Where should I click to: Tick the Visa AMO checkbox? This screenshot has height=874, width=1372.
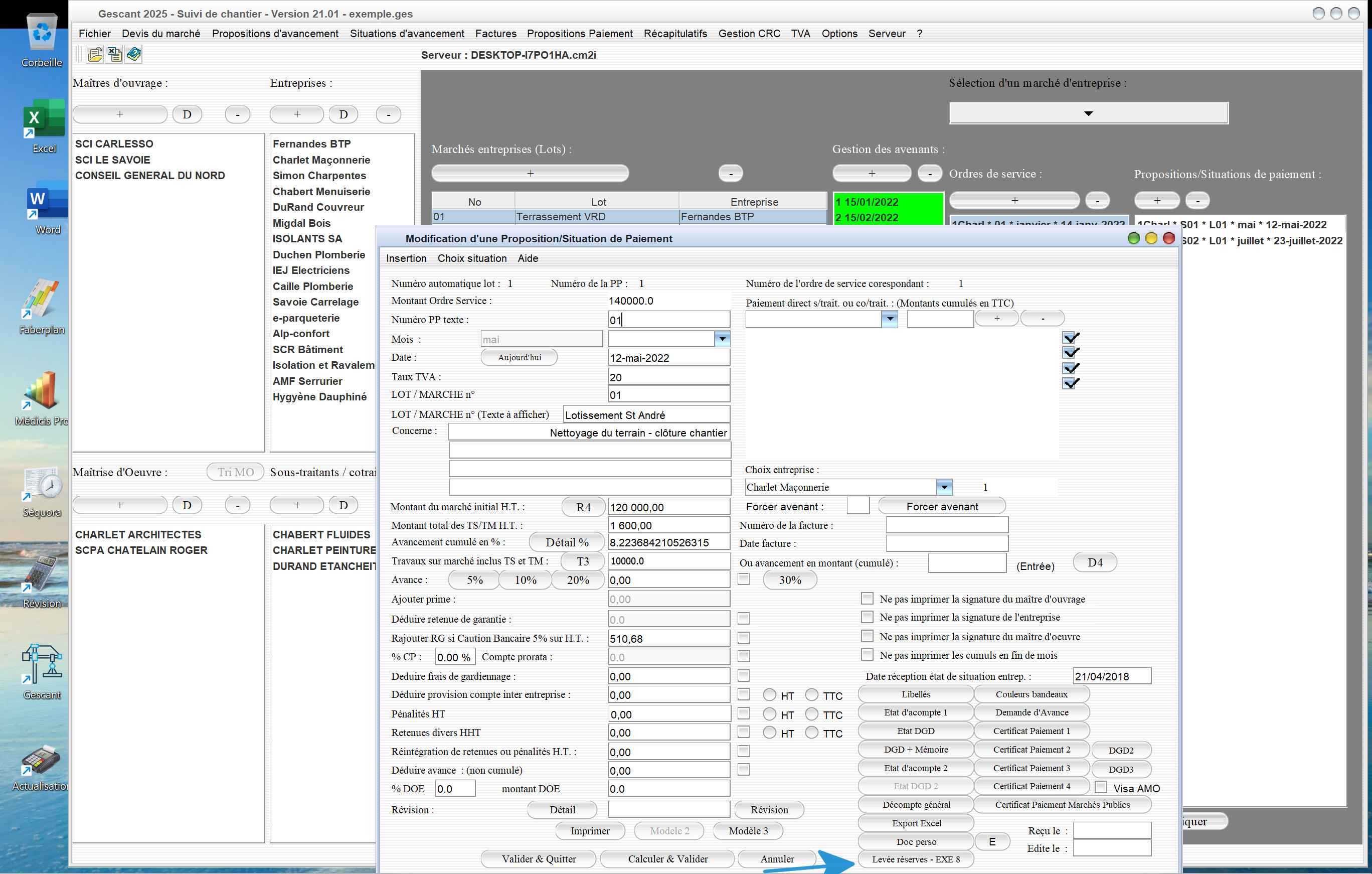1101,787
